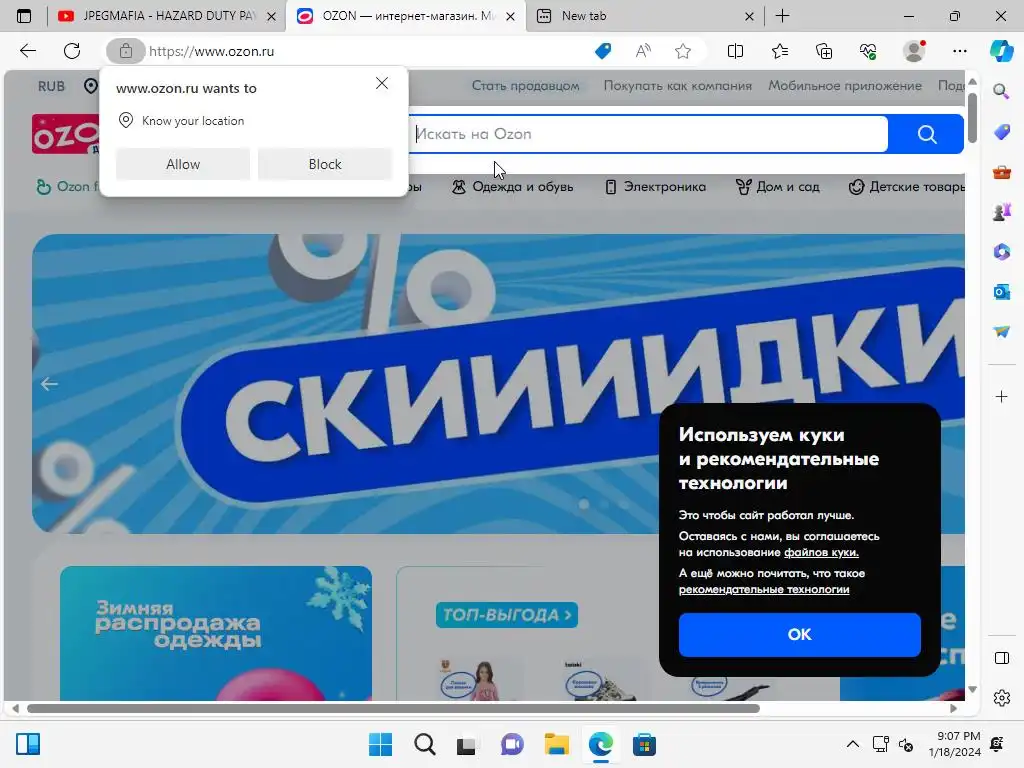
Task: Open tab actions menu icon
Action: coord(24,16)
